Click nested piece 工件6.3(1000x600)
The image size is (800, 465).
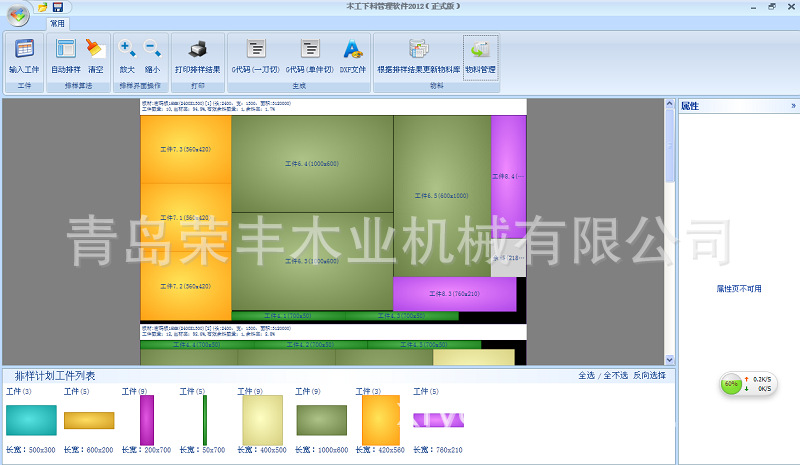(x=312, y=261)
